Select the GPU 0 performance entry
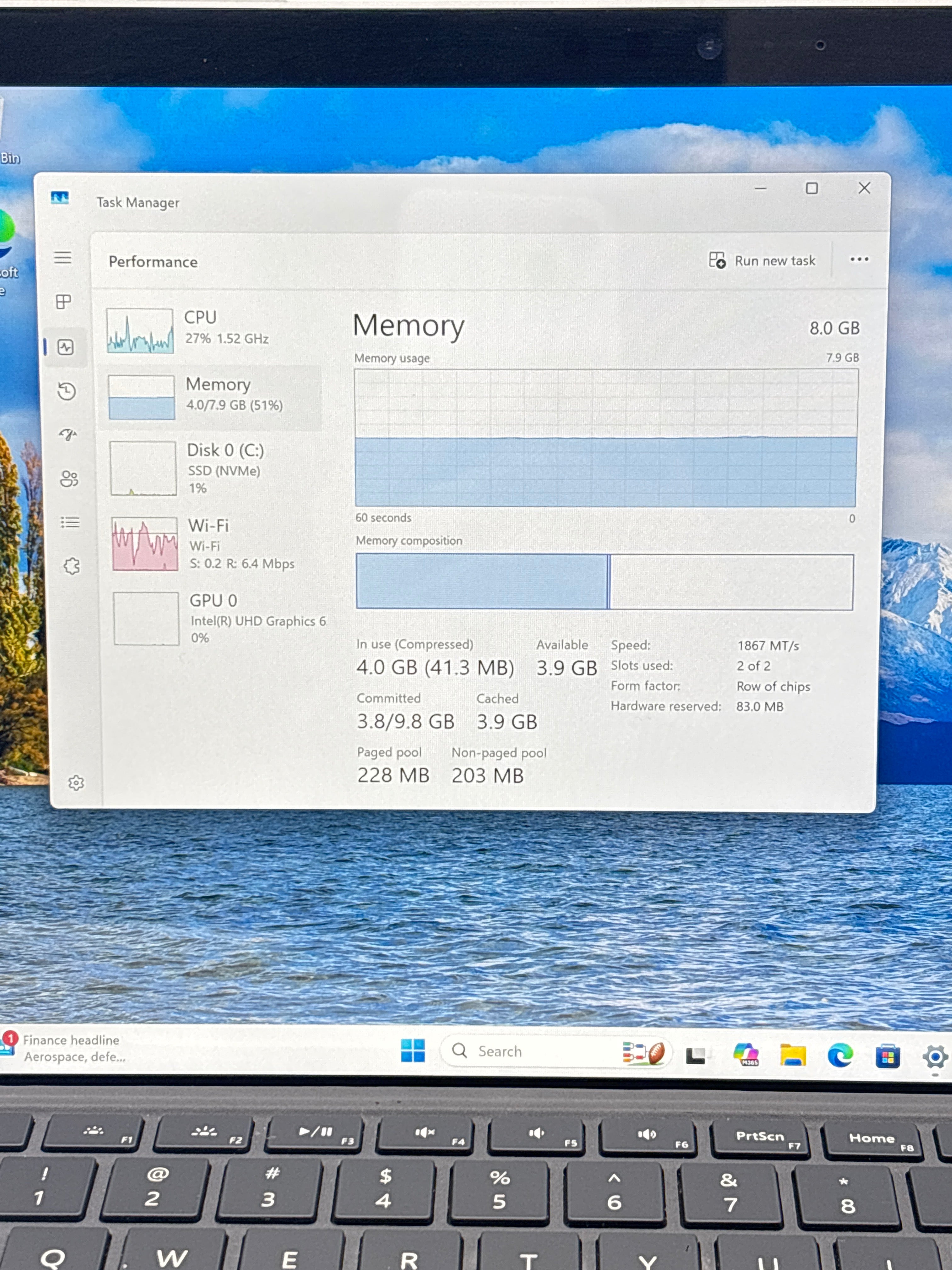The width and height of the screenshot is (952, 1270). [x=218, y=618]
